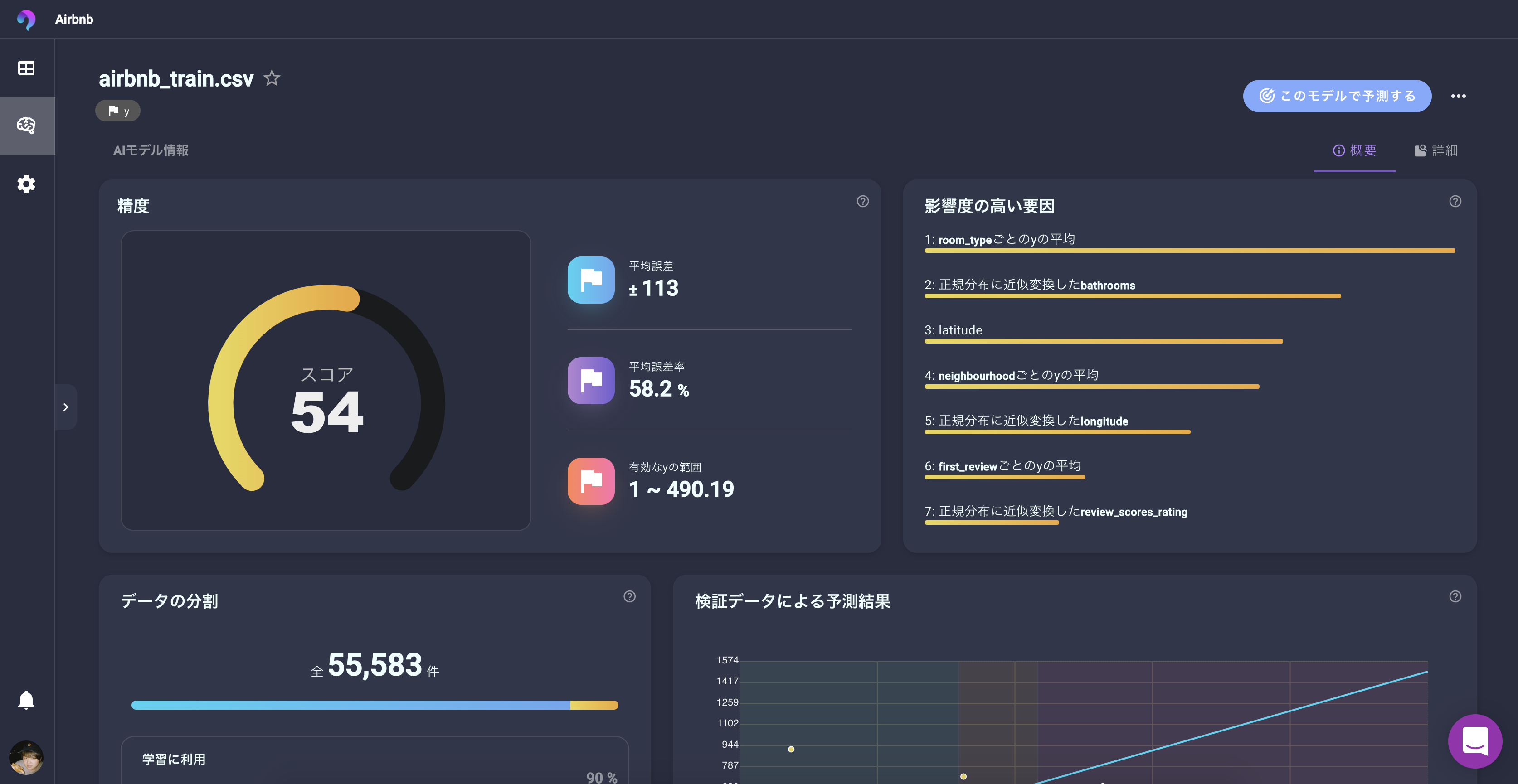1518x784 pixels.
Task: Click the bathrooms factor importance bar
Action: click(1133, 296)
